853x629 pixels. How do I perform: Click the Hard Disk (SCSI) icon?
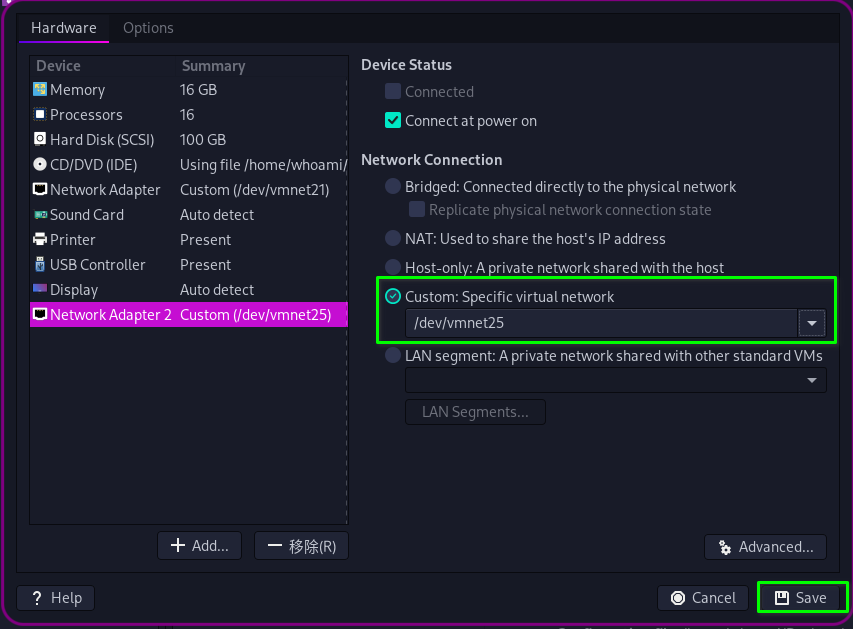click(40, 140)
